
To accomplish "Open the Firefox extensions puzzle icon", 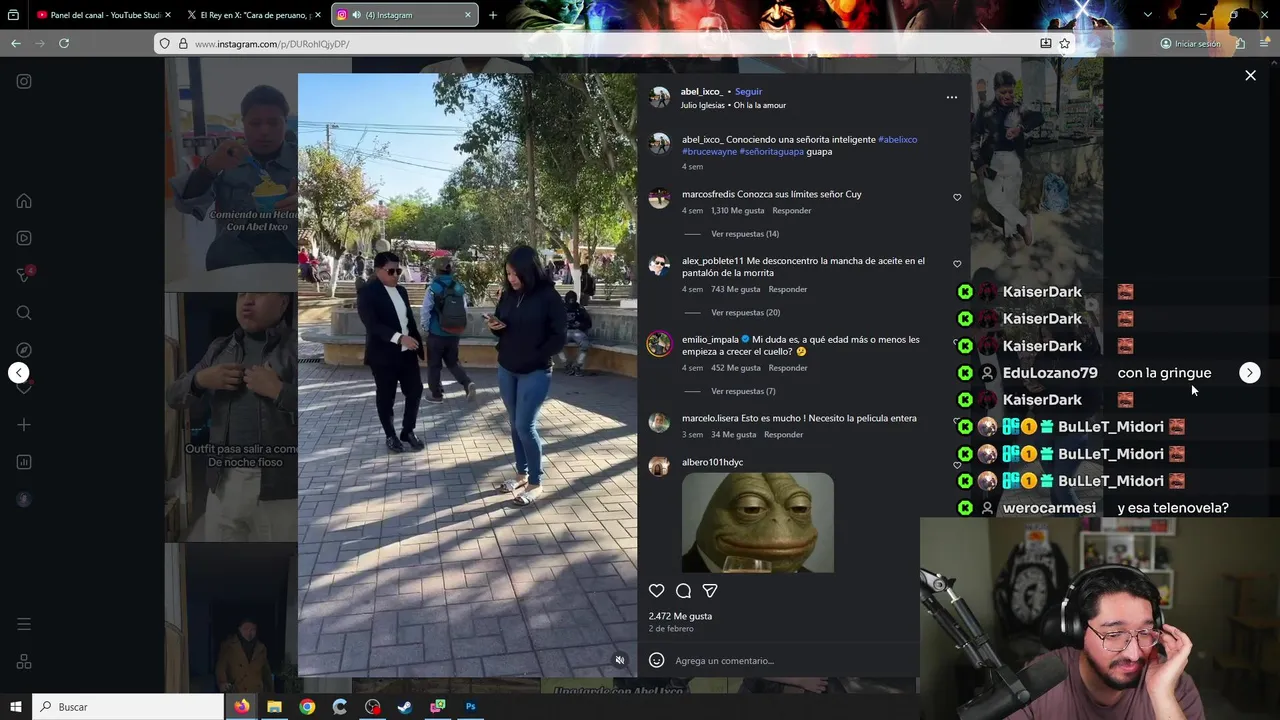I will tap(1240, 43).
